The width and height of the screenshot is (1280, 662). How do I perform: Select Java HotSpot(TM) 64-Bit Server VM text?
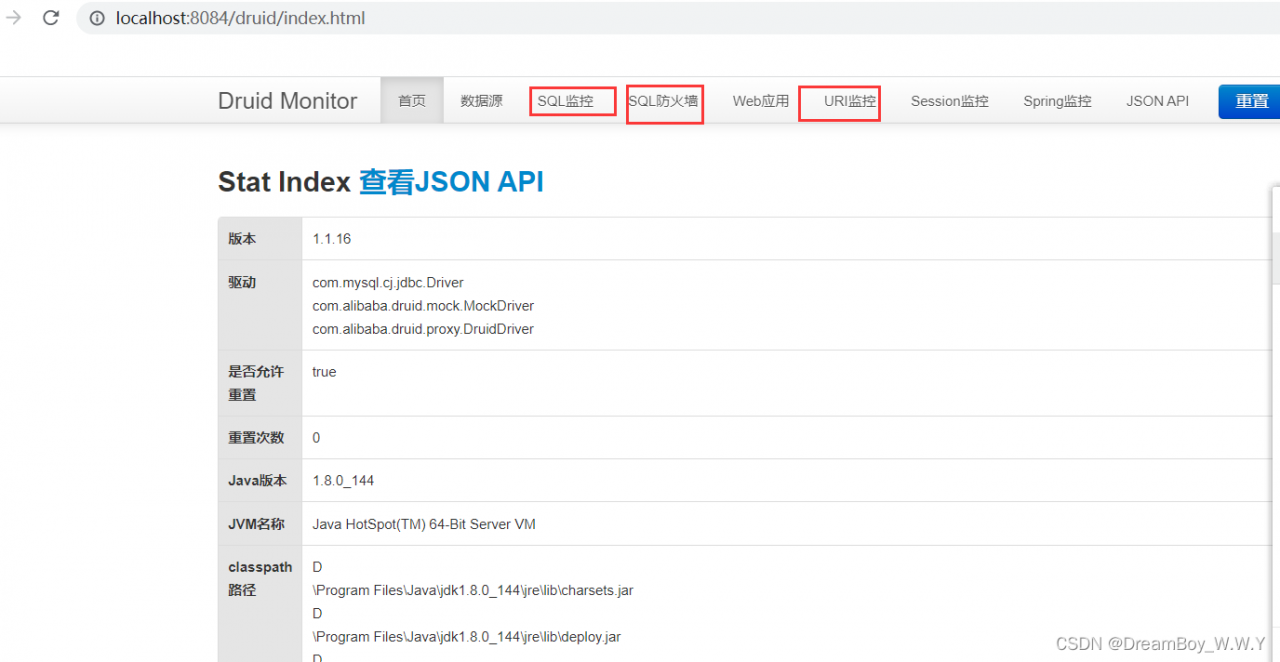tap(424, 524)
